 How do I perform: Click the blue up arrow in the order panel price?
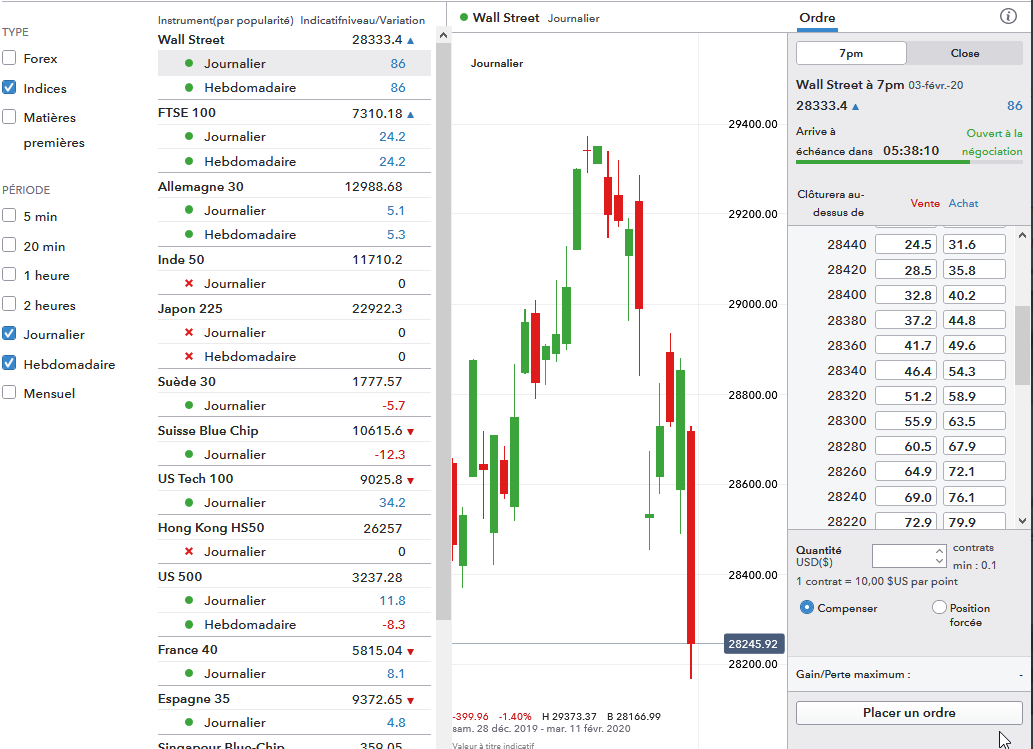click(856, 106)
